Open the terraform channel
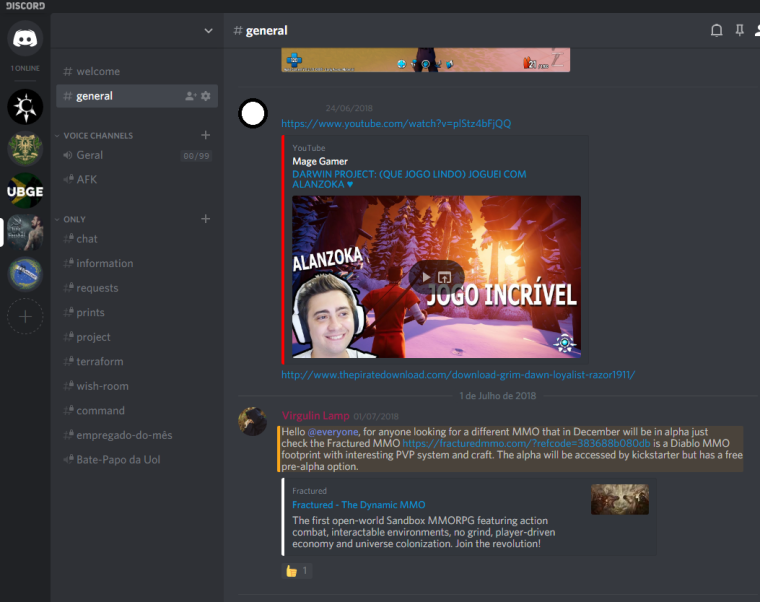Viewport: 760px width, 602px height. 137,362
